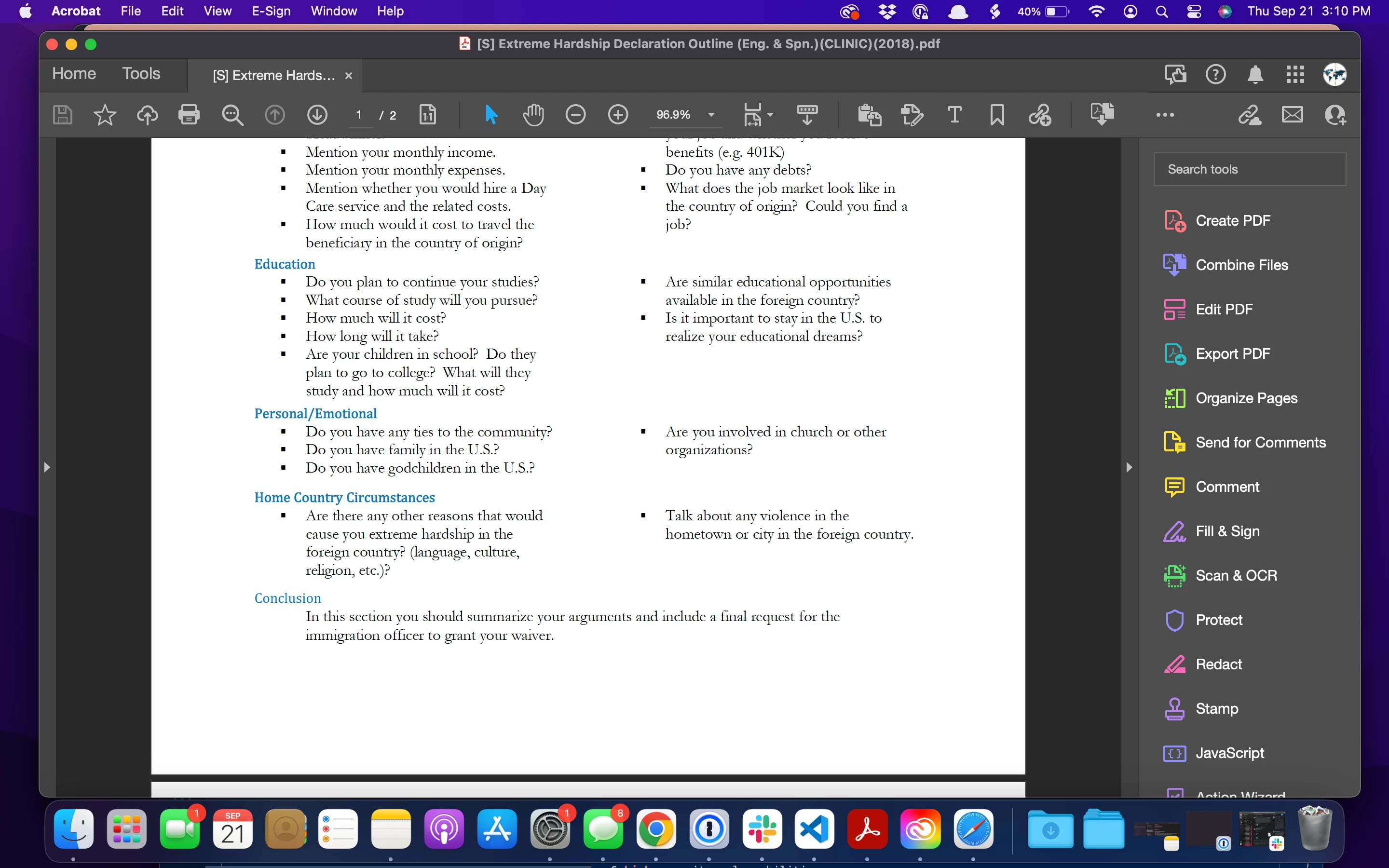Screen dimensions: 1389x868
Task: Select the Add text tool icon
Action: (x=954, y=115)
